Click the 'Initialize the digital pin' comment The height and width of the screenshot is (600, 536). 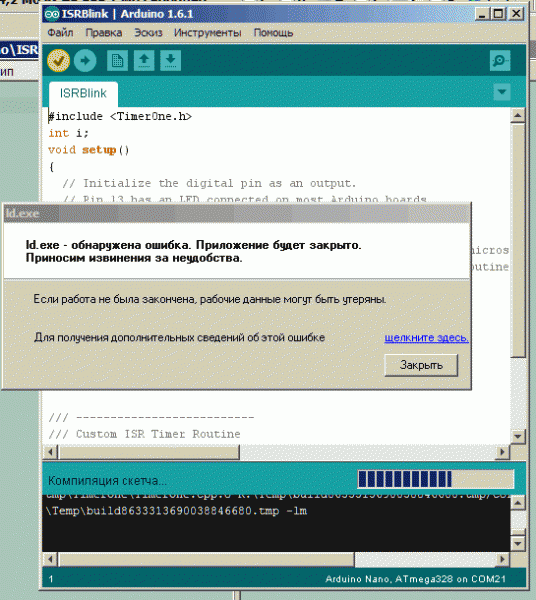(x=209, y=184)
